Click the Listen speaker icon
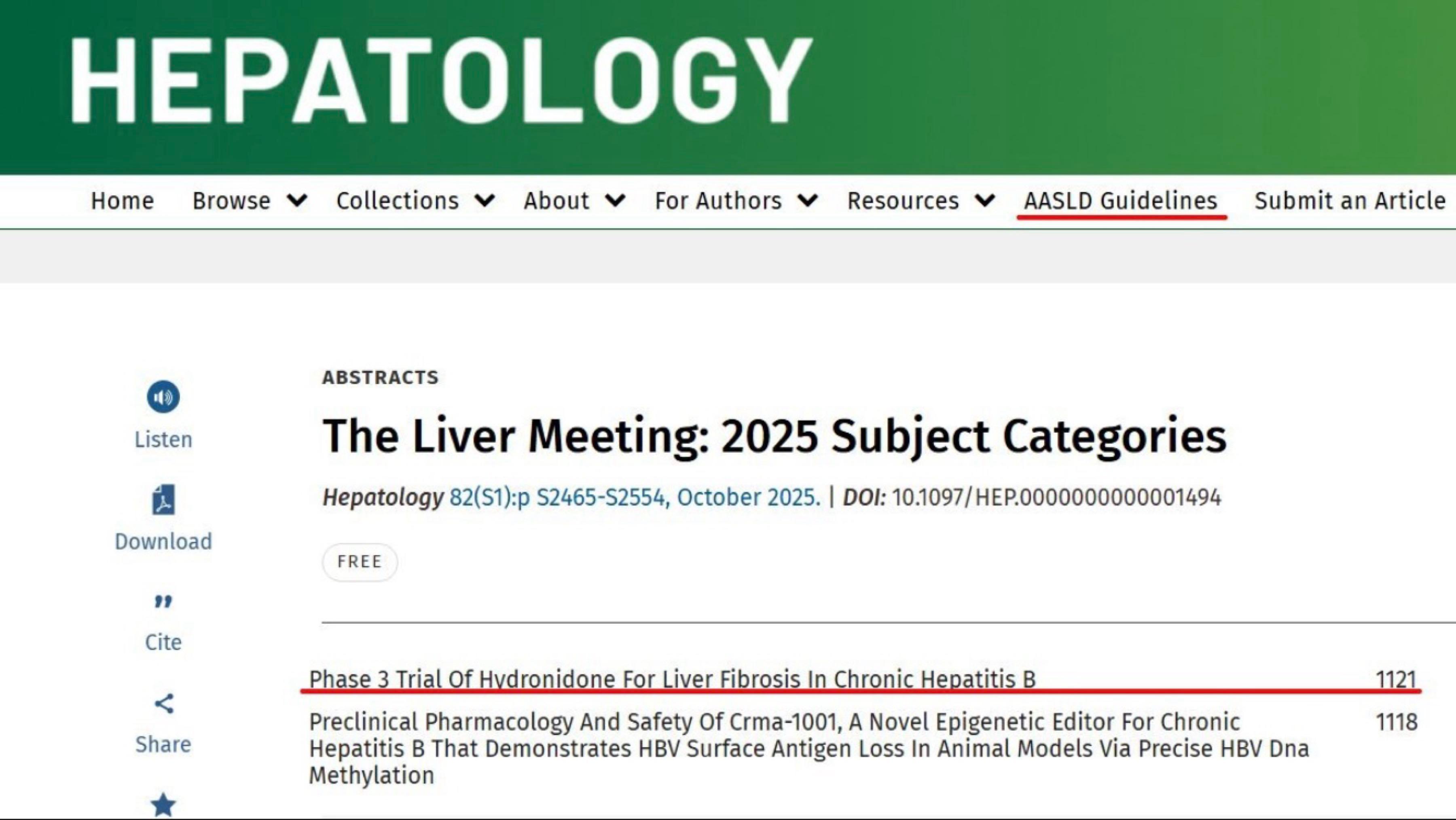Screen dimensions: 1456x820 [163, 397]
